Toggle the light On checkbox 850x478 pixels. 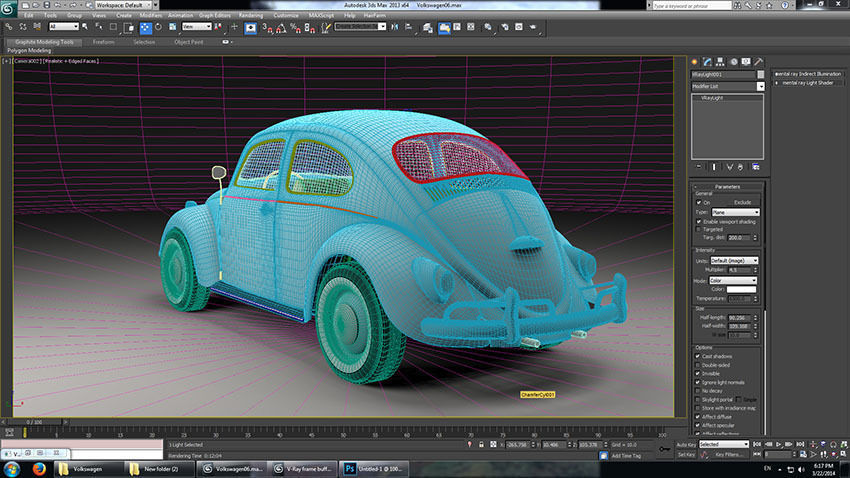(699, 202)
